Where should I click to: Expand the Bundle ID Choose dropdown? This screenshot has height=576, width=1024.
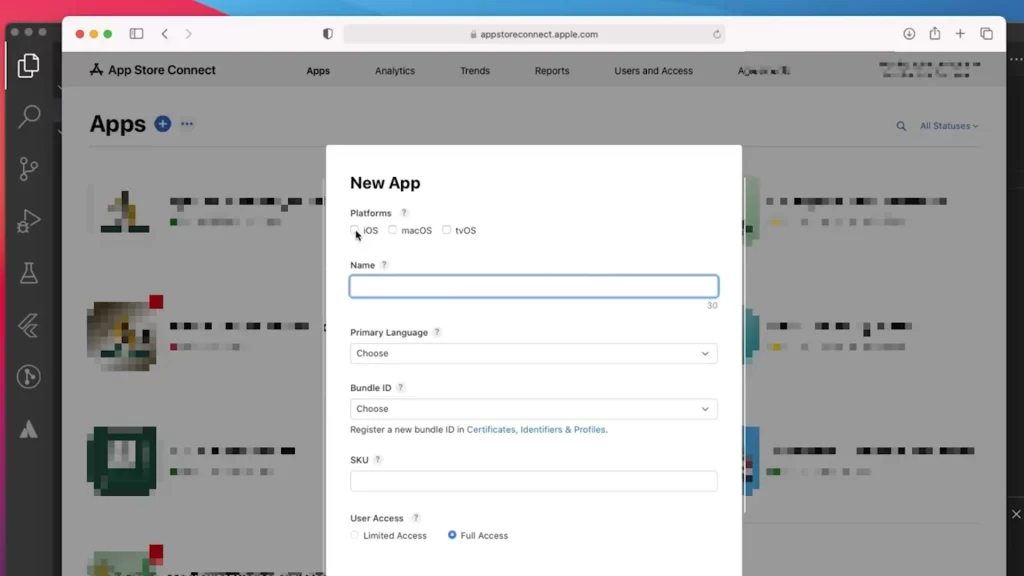pyautogui.click(x=533, y=408)
